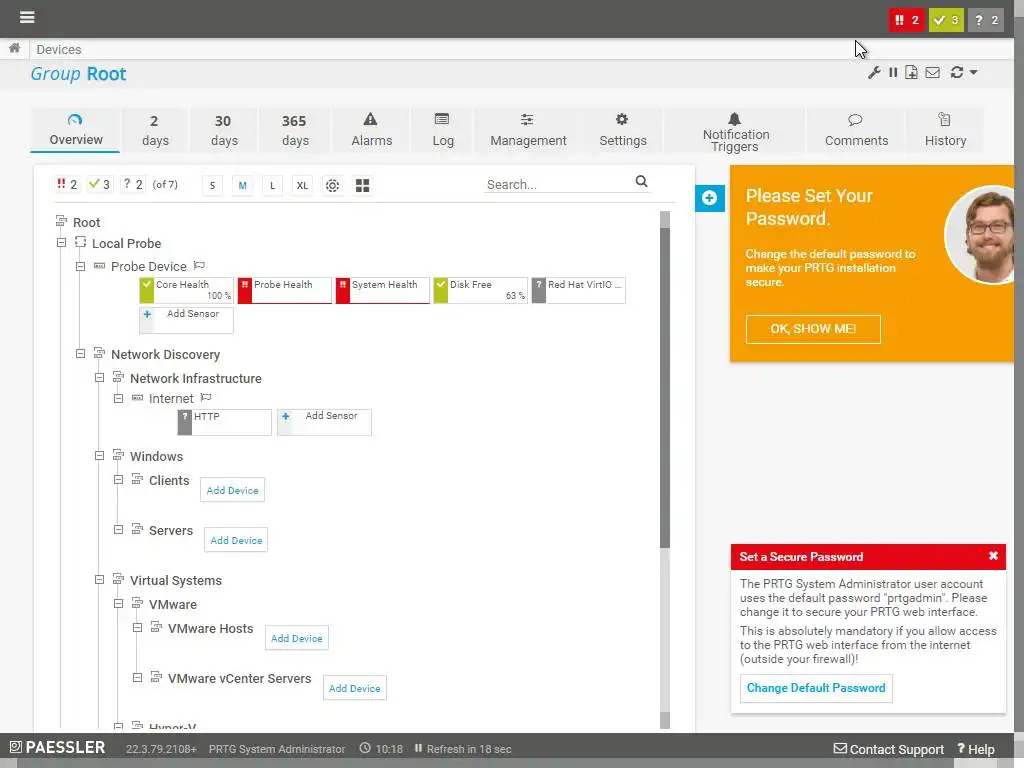Switch to sunburst view icon

point(332,185)
